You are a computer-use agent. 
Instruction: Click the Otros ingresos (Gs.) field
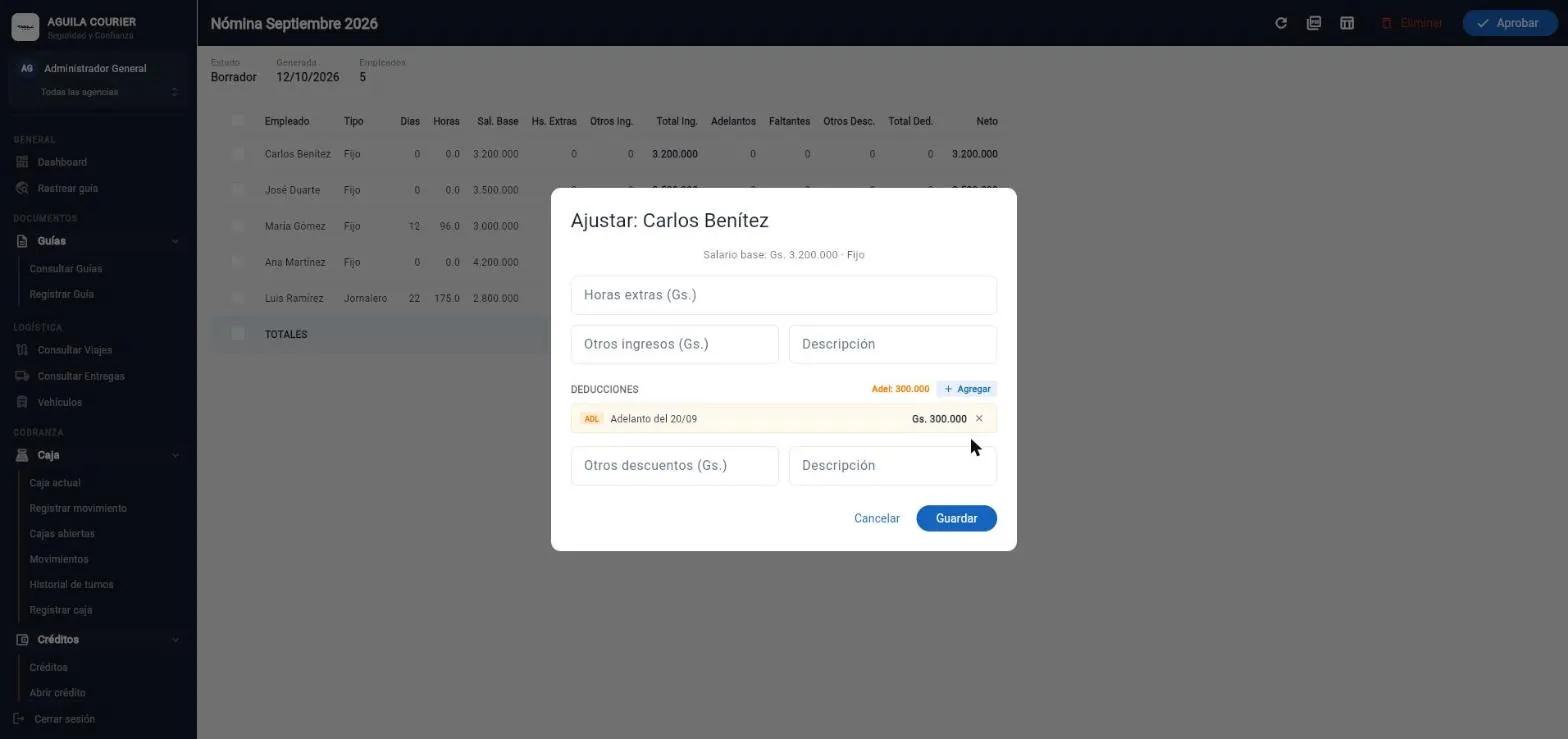click(674, 344)
